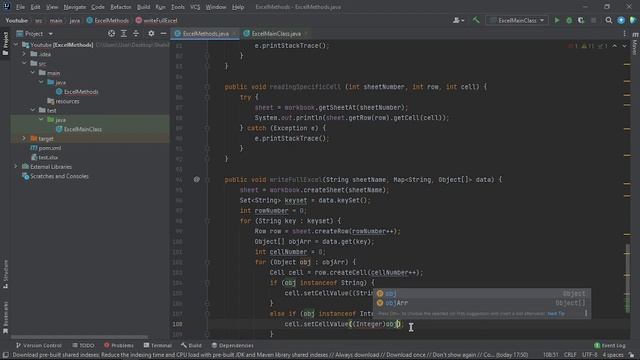Open Bookmarks side tool window
The image size is (640, 360).
(x=5, y=318)
